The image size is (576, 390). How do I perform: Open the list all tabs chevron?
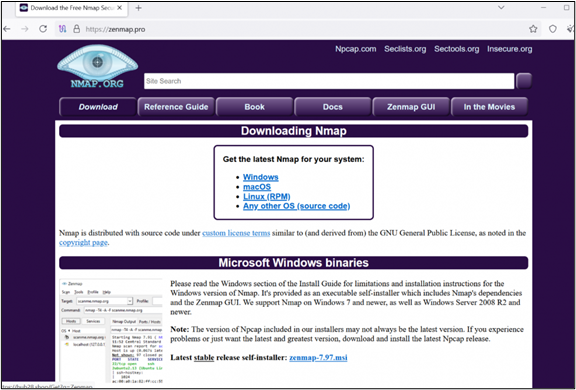point(501,8)
